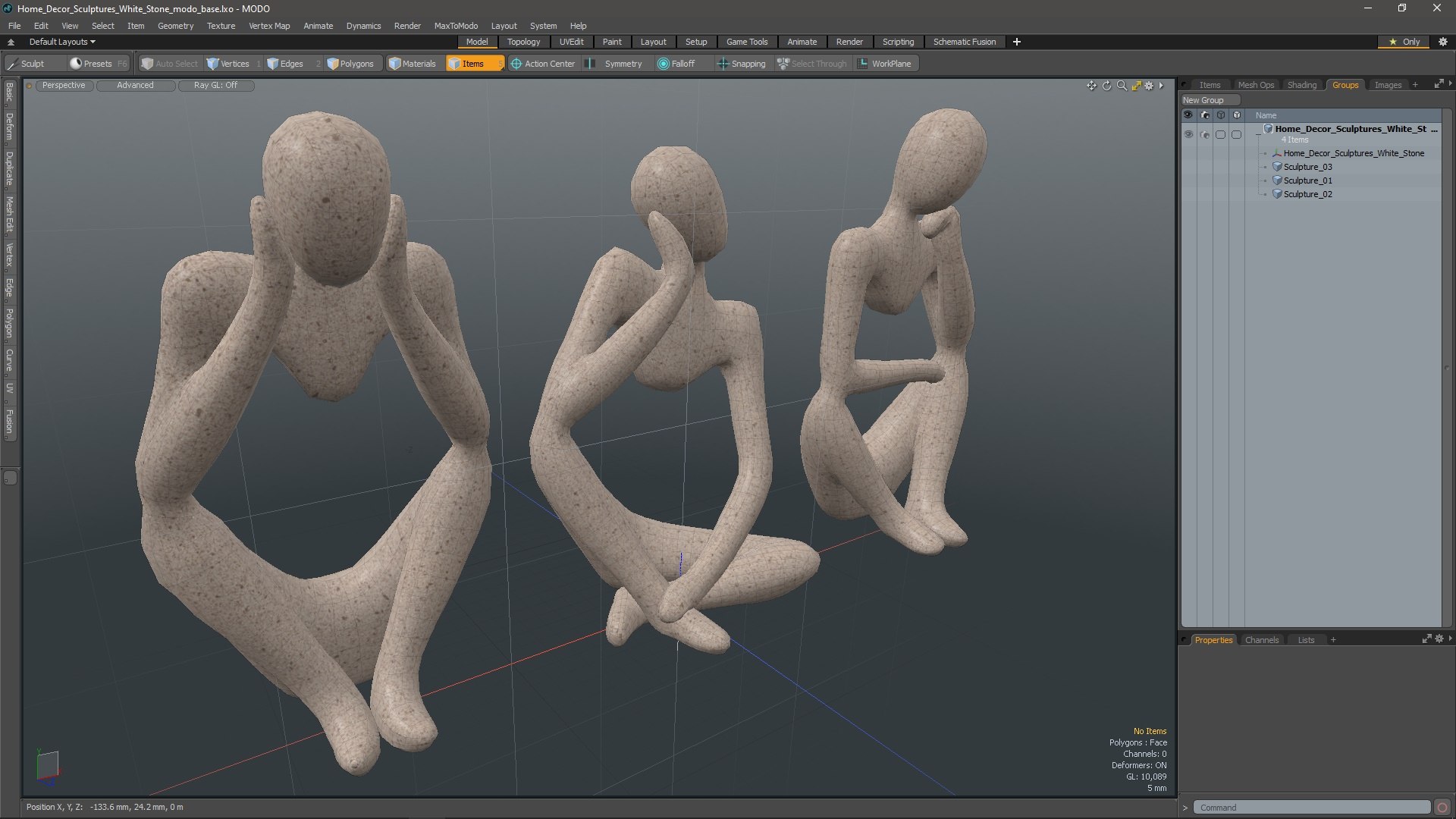Open the Presets browser
The image size is (1456, 819).
point(97,64)
